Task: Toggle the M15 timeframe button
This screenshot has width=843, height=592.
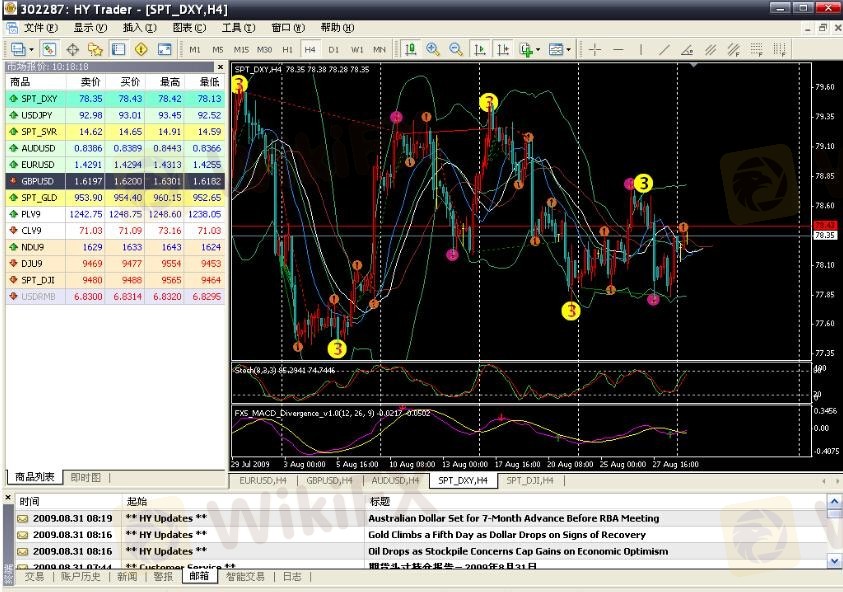Action: [241, 49]
